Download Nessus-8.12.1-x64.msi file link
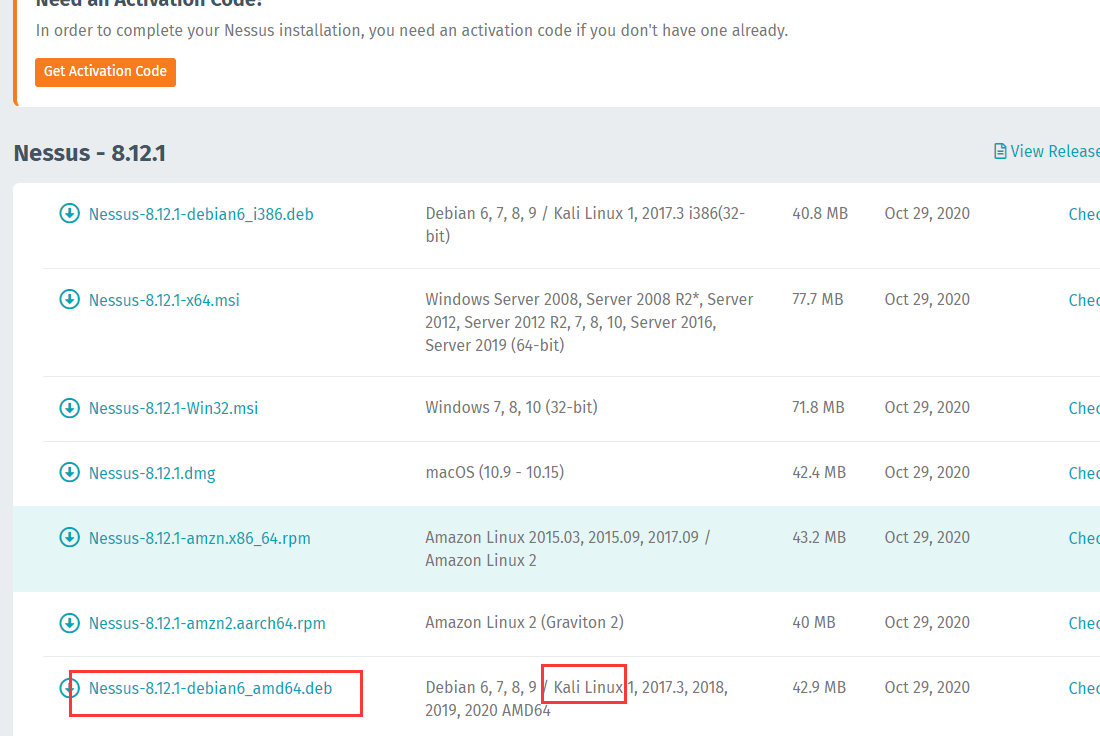This screenshot has height=736, width=1100. 164,300
